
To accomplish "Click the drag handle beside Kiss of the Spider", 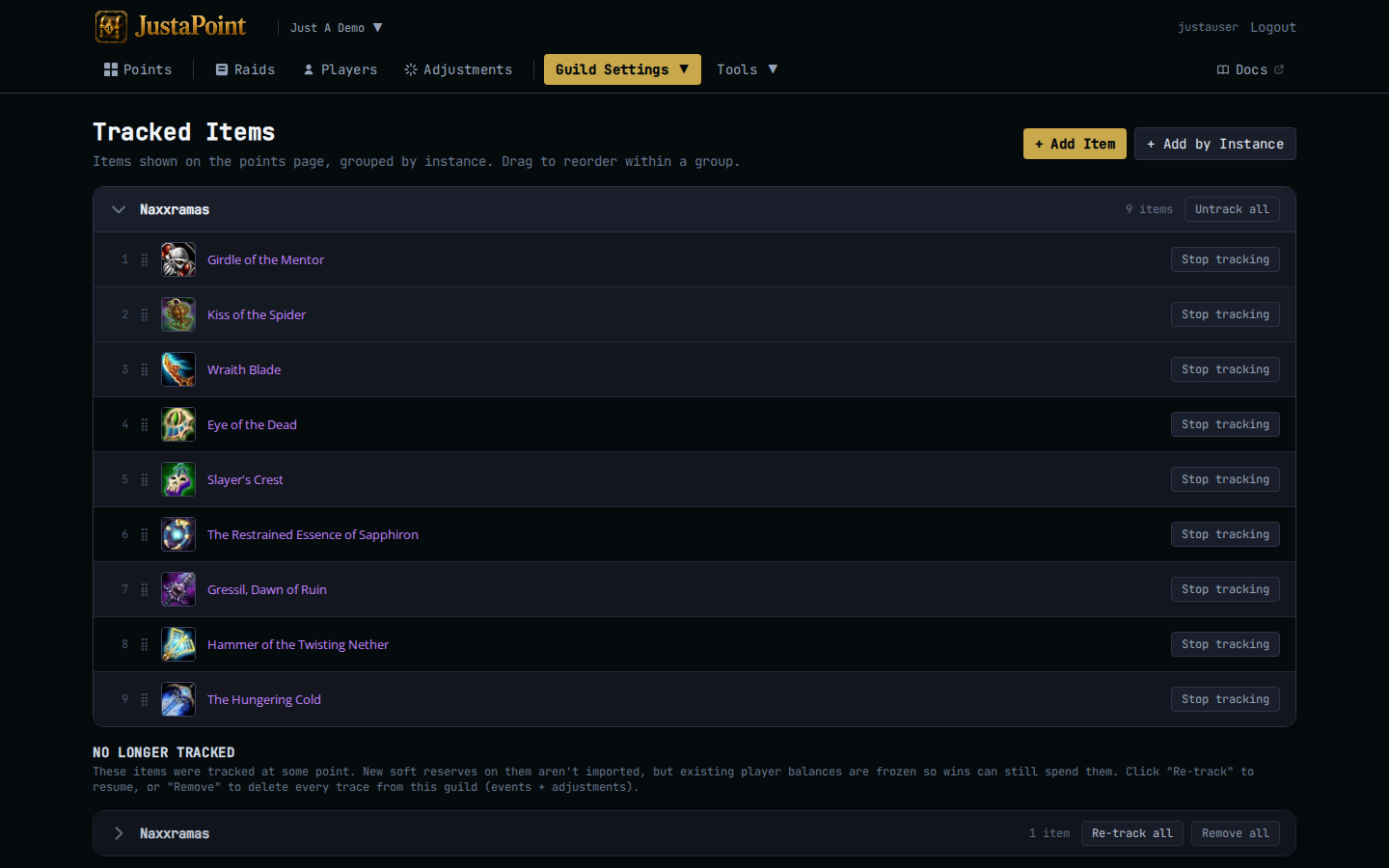I will pos(145,314).
